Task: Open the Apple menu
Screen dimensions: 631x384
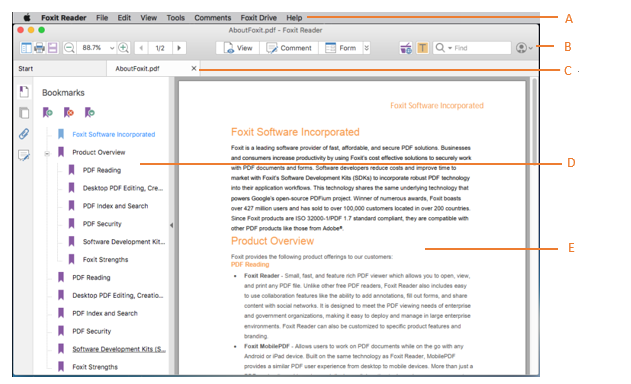Action: tap(27, 18)
